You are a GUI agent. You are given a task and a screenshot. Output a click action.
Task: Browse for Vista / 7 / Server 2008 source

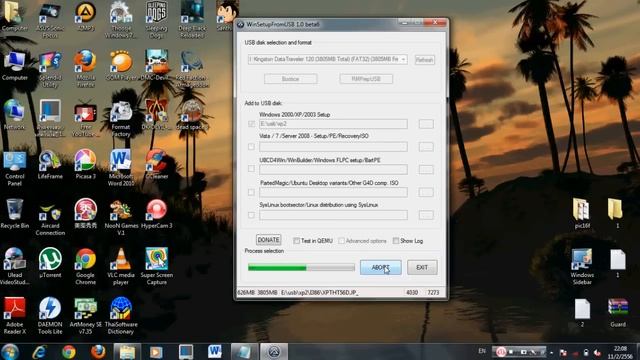coord(426,147)
